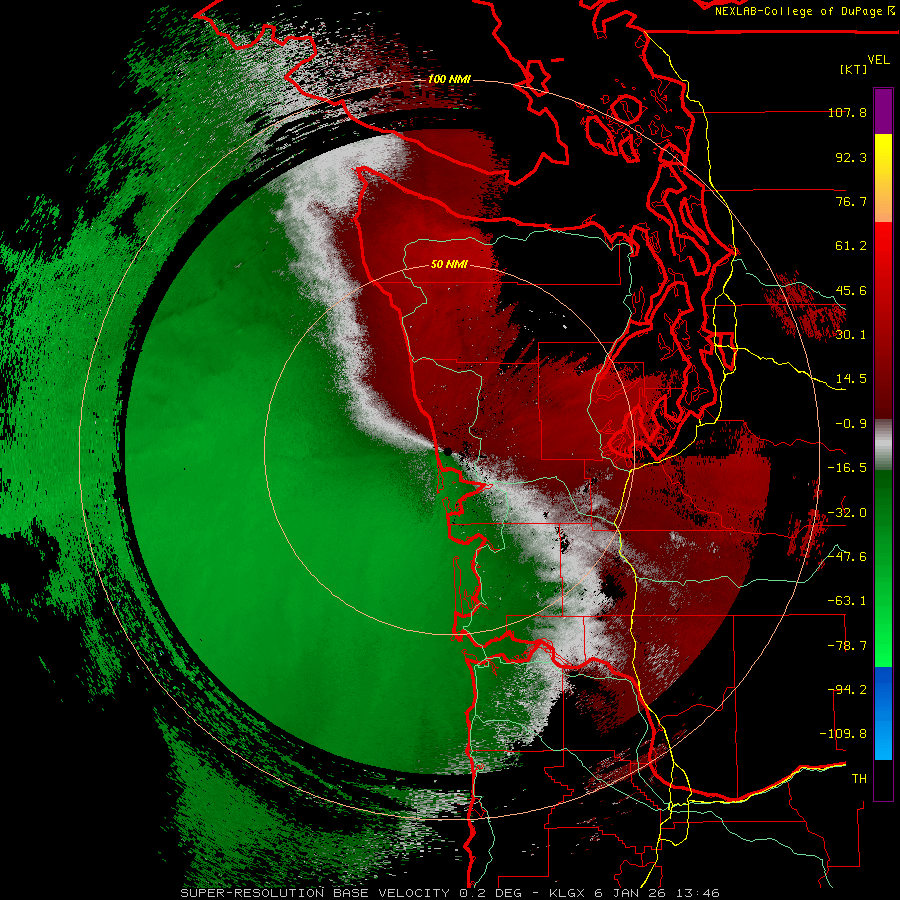Click the 107.8 legend value
900x900 pixels.
(847, 112)
